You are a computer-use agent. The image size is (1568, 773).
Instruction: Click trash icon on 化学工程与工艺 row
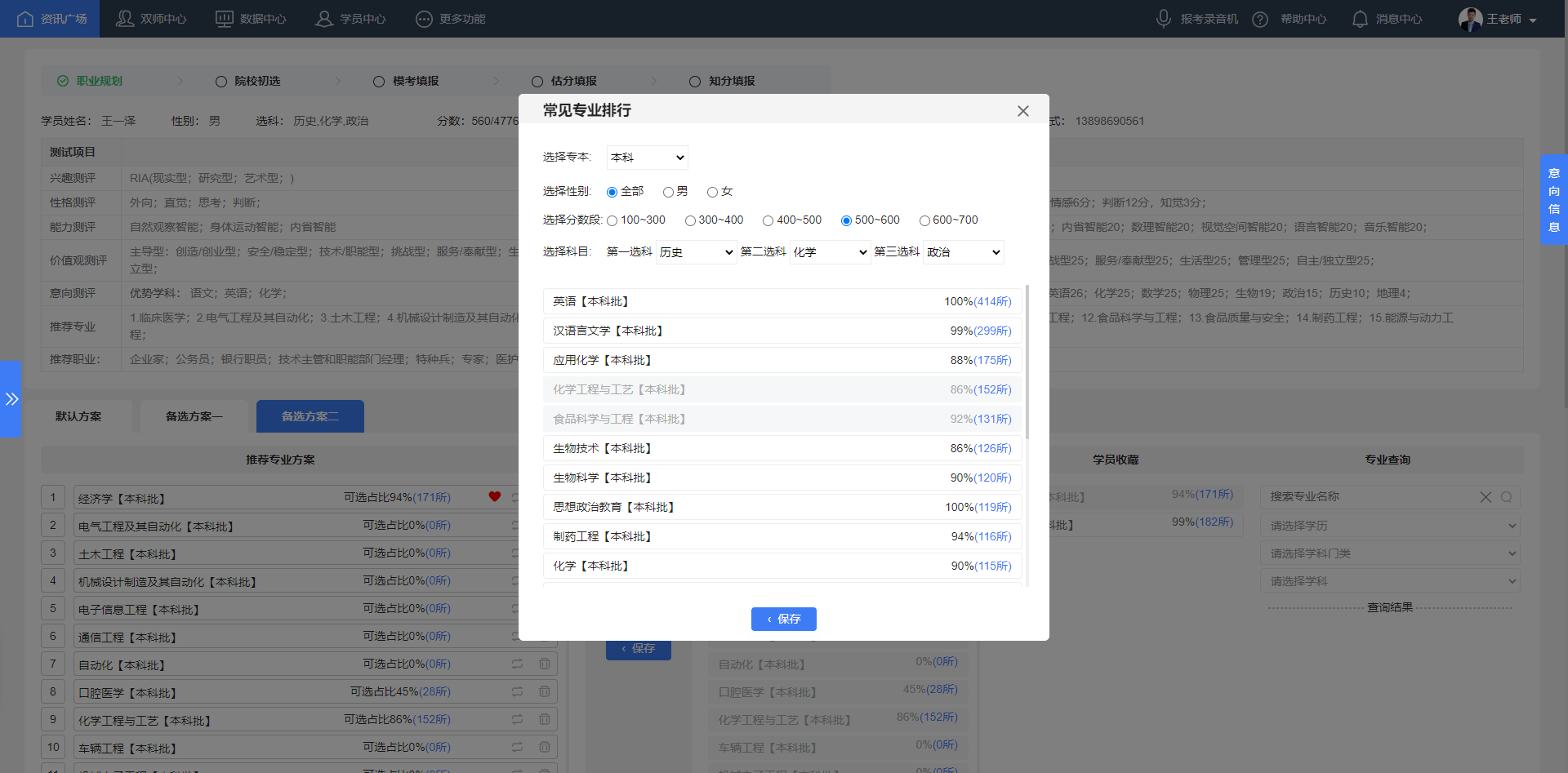[x=545, y=719]
